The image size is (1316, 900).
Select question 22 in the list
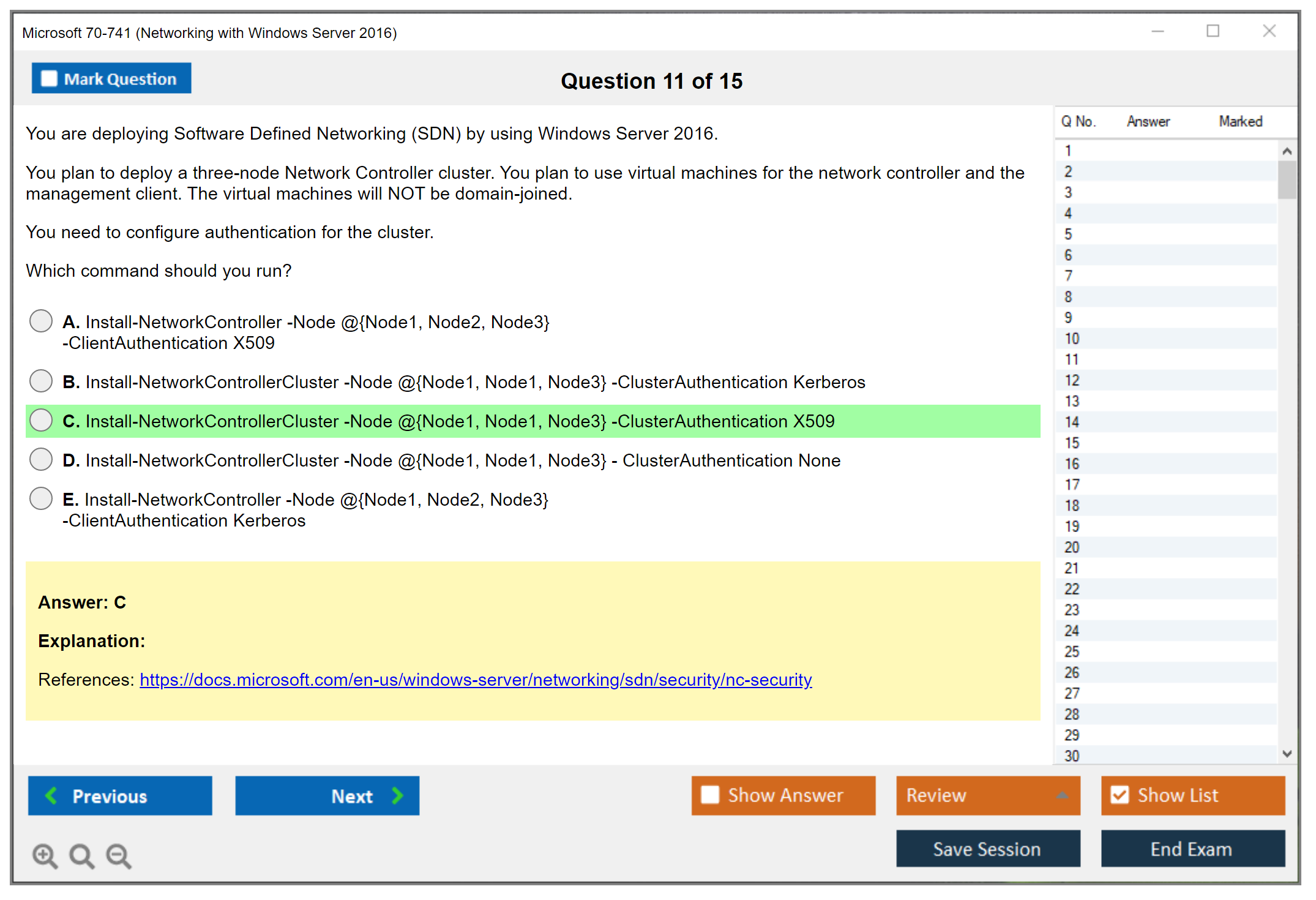click(x=1072, y=589)
